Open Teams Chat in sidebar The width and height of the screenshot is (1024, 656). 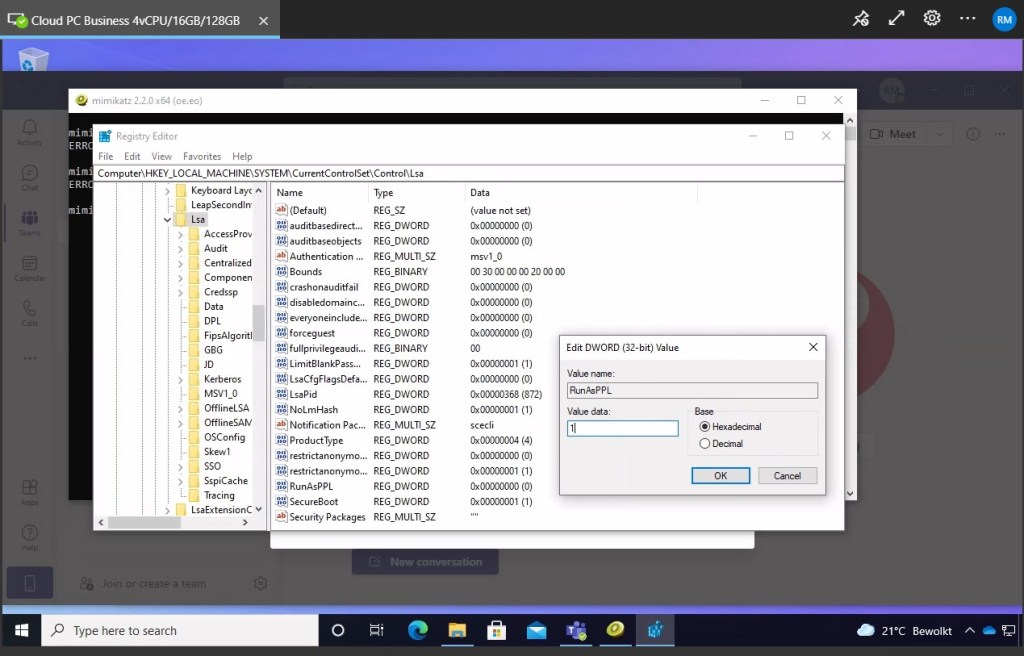tap(29, 178)
